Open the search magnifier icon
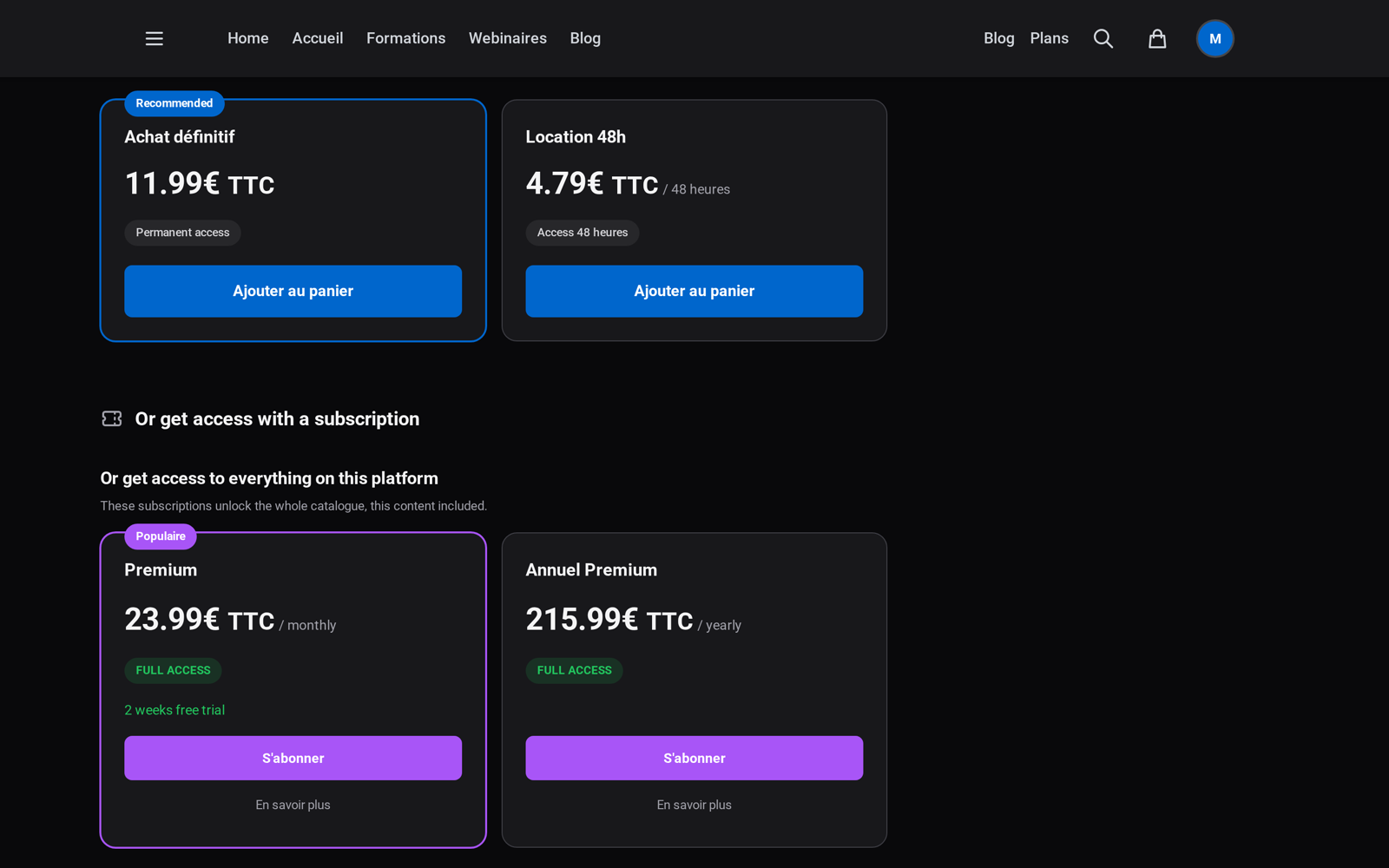The height and width of the screenshot is (868, 1389). (x=1103, y=38)
